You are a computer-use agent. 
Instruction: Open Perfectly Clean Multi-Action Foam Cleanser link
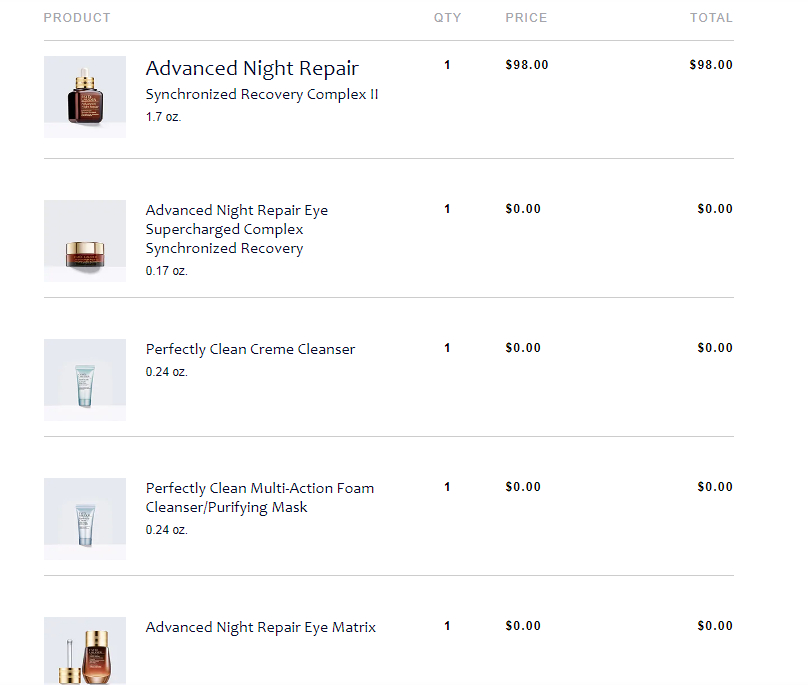pos(260,498)
